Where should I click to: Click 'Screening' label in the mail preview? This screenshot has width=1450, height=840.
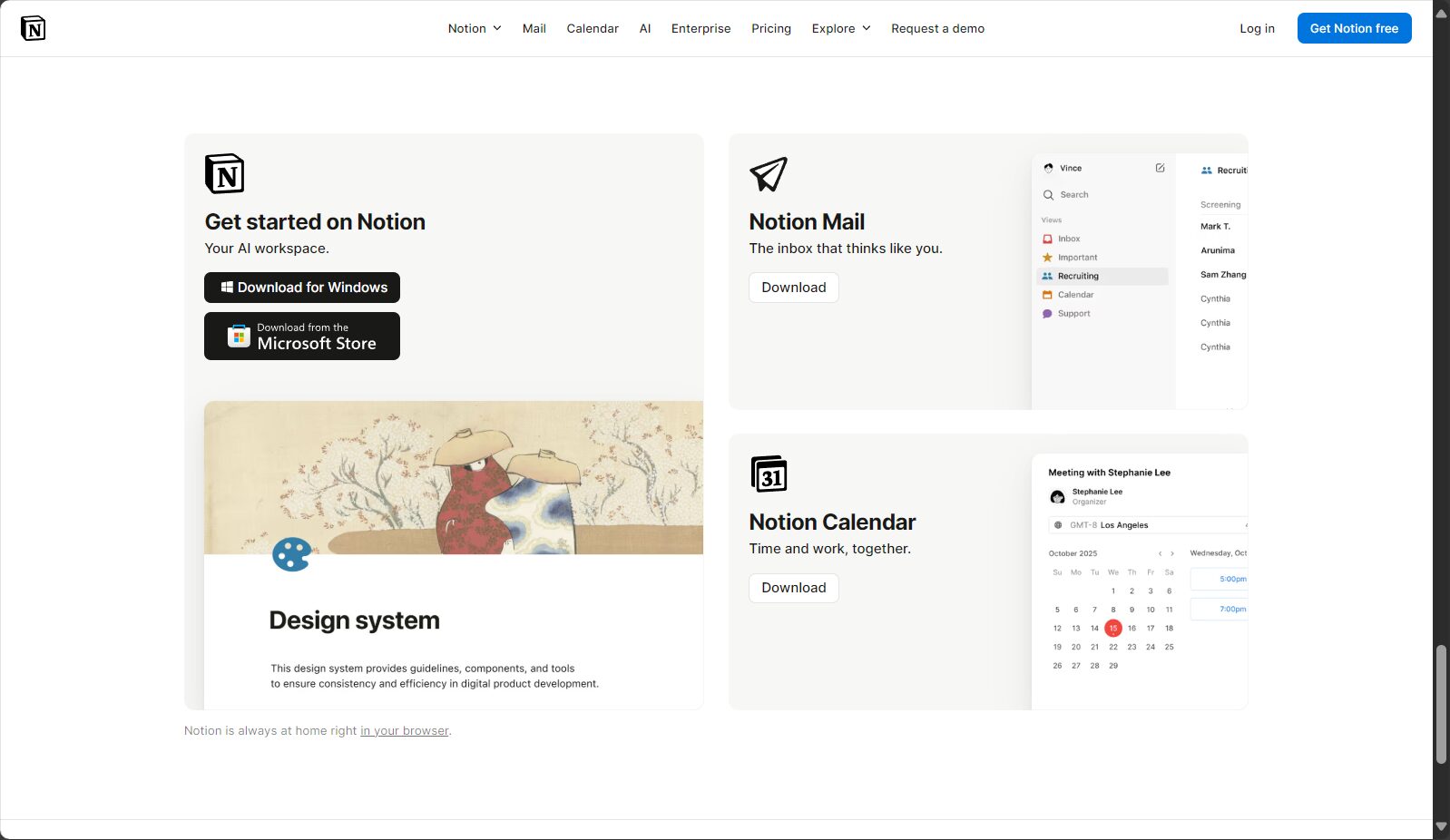(1220, 205)
